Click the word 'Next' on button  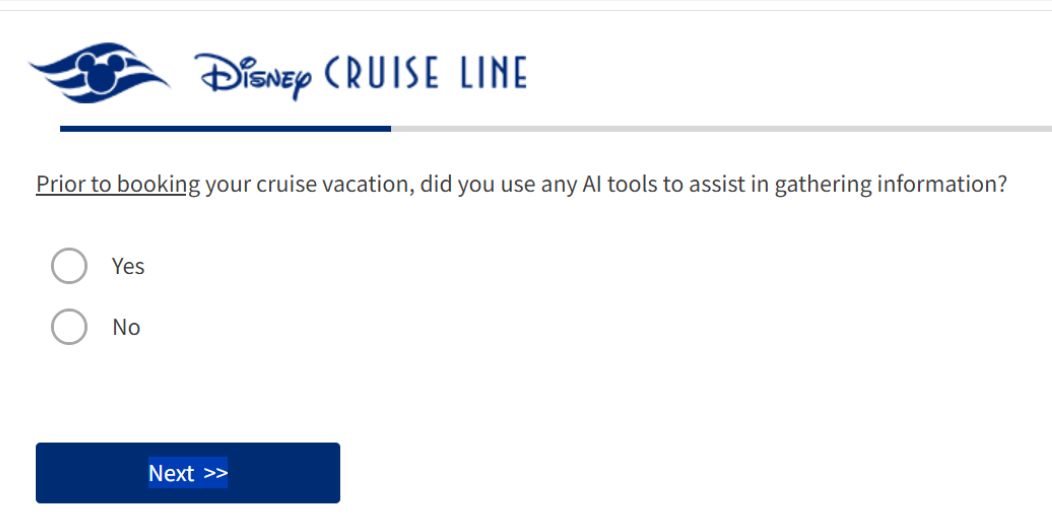coord(171,473)
